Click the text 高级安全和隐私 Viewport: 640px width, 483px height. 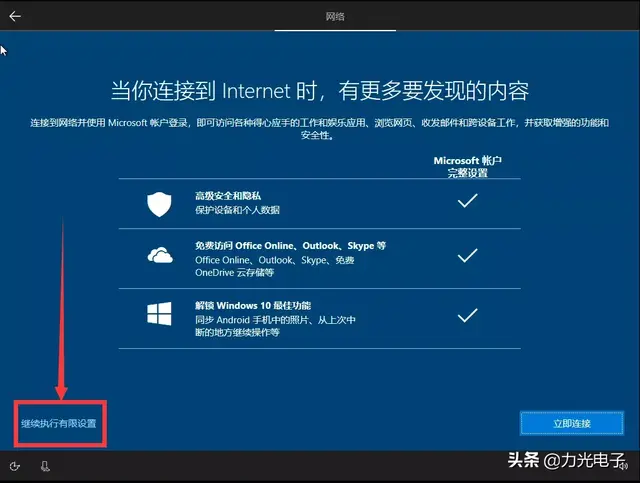pyautogui.click(x=228, y=196)
